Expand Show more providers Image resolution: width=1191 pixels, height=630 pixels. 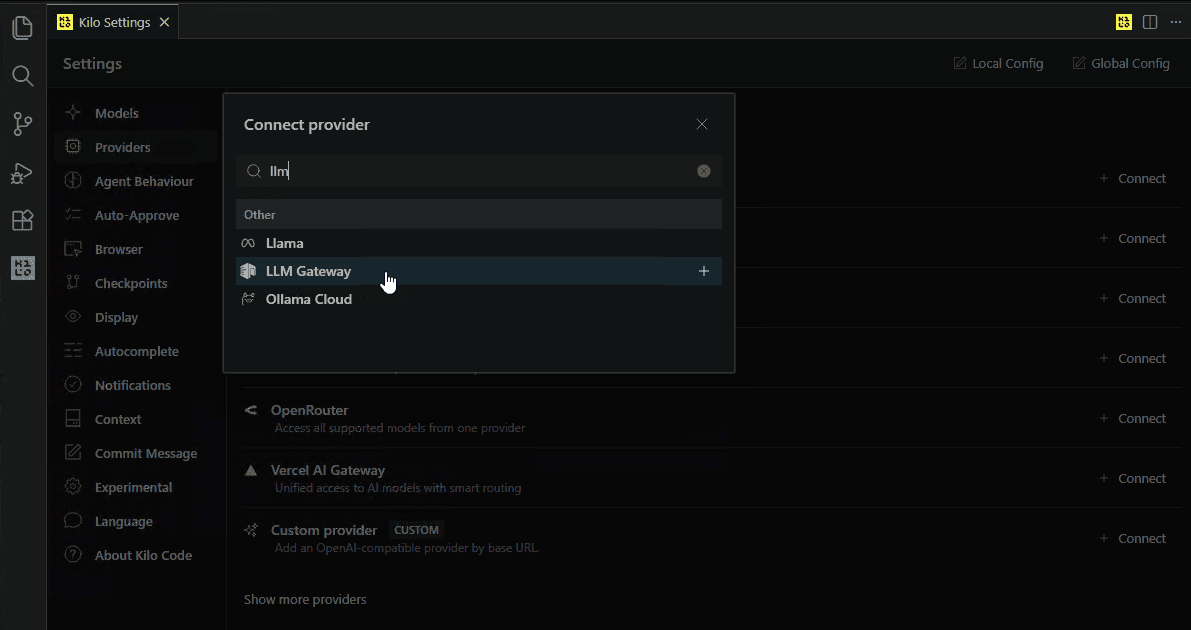pyautogui.click(x=305, y=600)
